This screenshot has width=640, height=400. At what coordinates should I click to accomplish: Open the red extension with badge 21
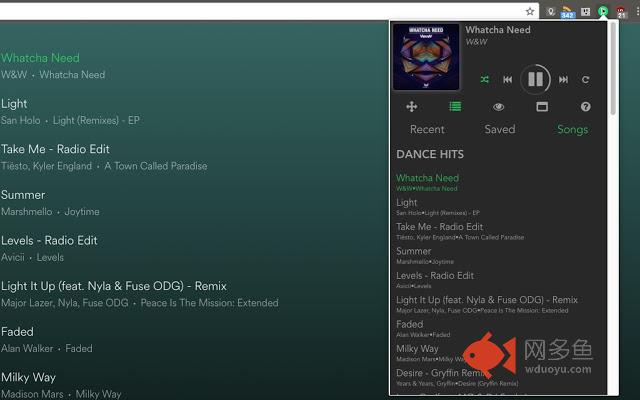621,12
